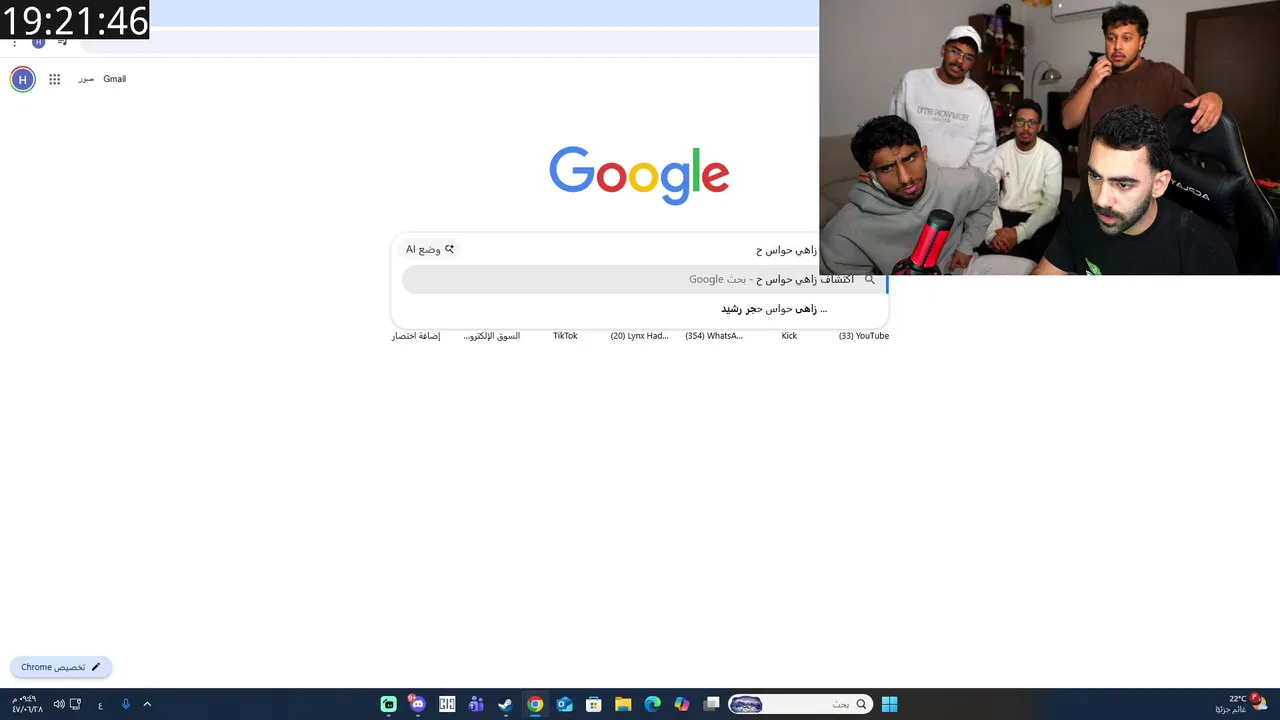Open the (354) WhatsApp shortcut

tap(714, 336)
